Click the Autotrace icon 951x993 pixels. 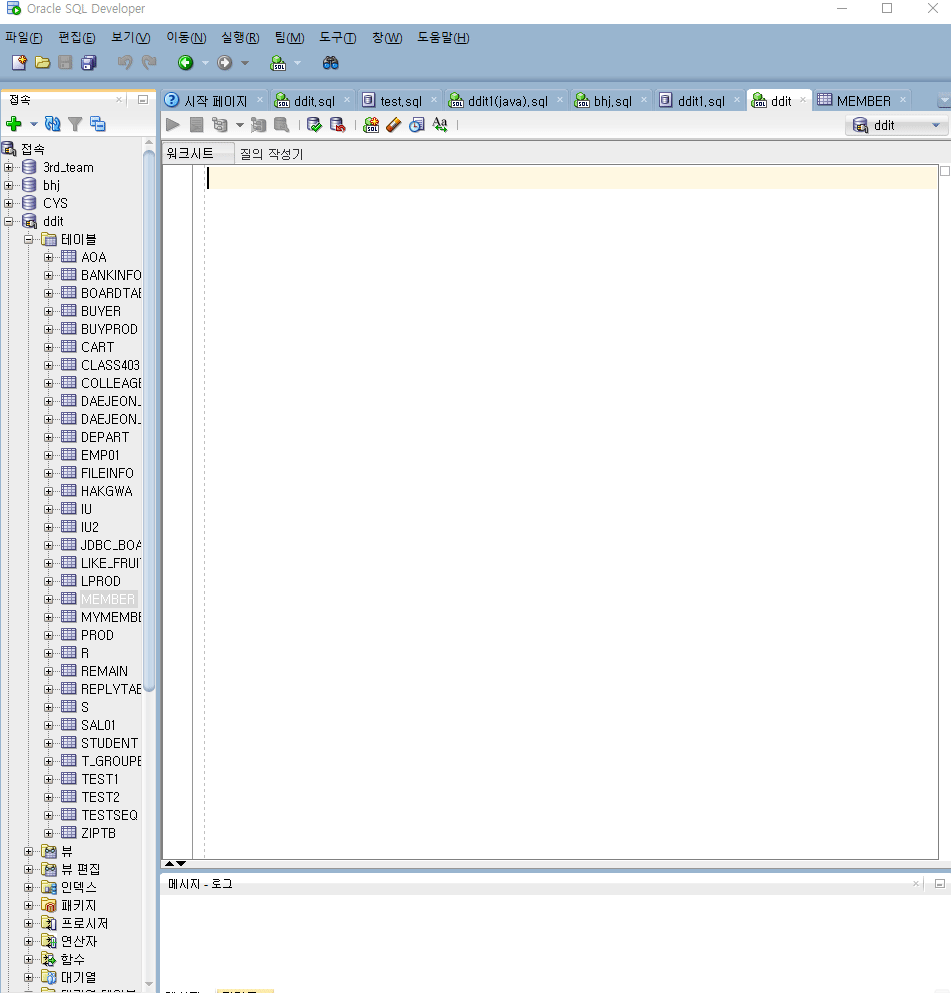coord(258,125)
